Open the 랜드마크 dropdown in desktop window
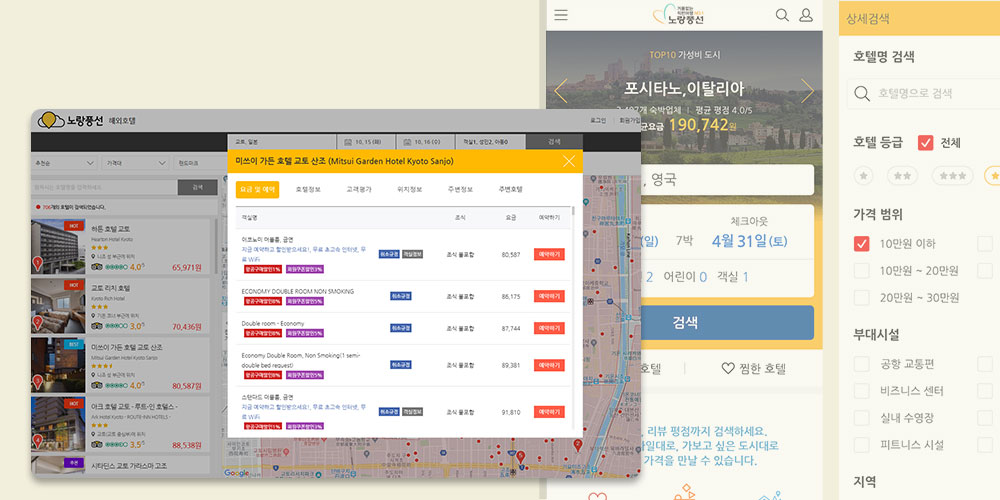 [x=199, y=163]
